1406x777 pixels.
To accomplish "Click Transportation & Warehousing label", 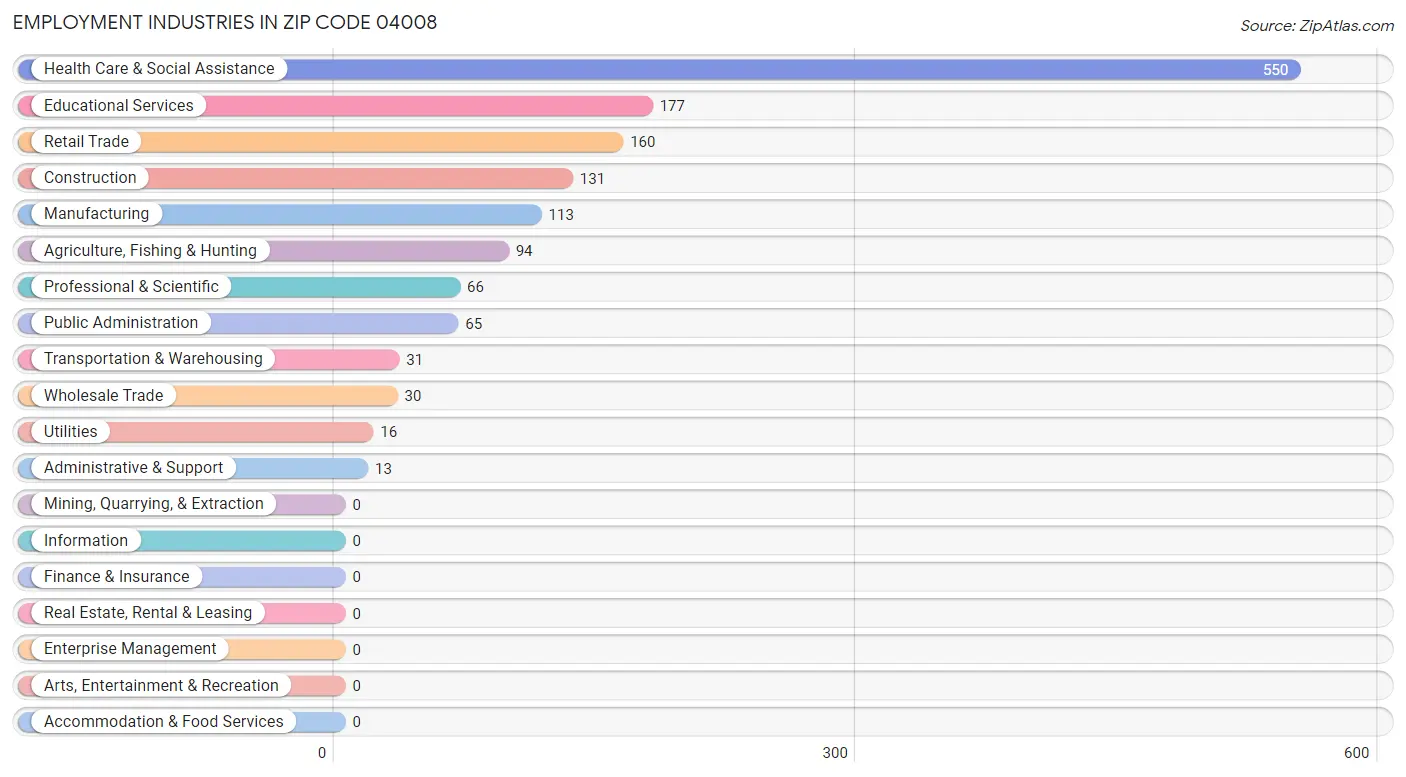I will [153, 359].
